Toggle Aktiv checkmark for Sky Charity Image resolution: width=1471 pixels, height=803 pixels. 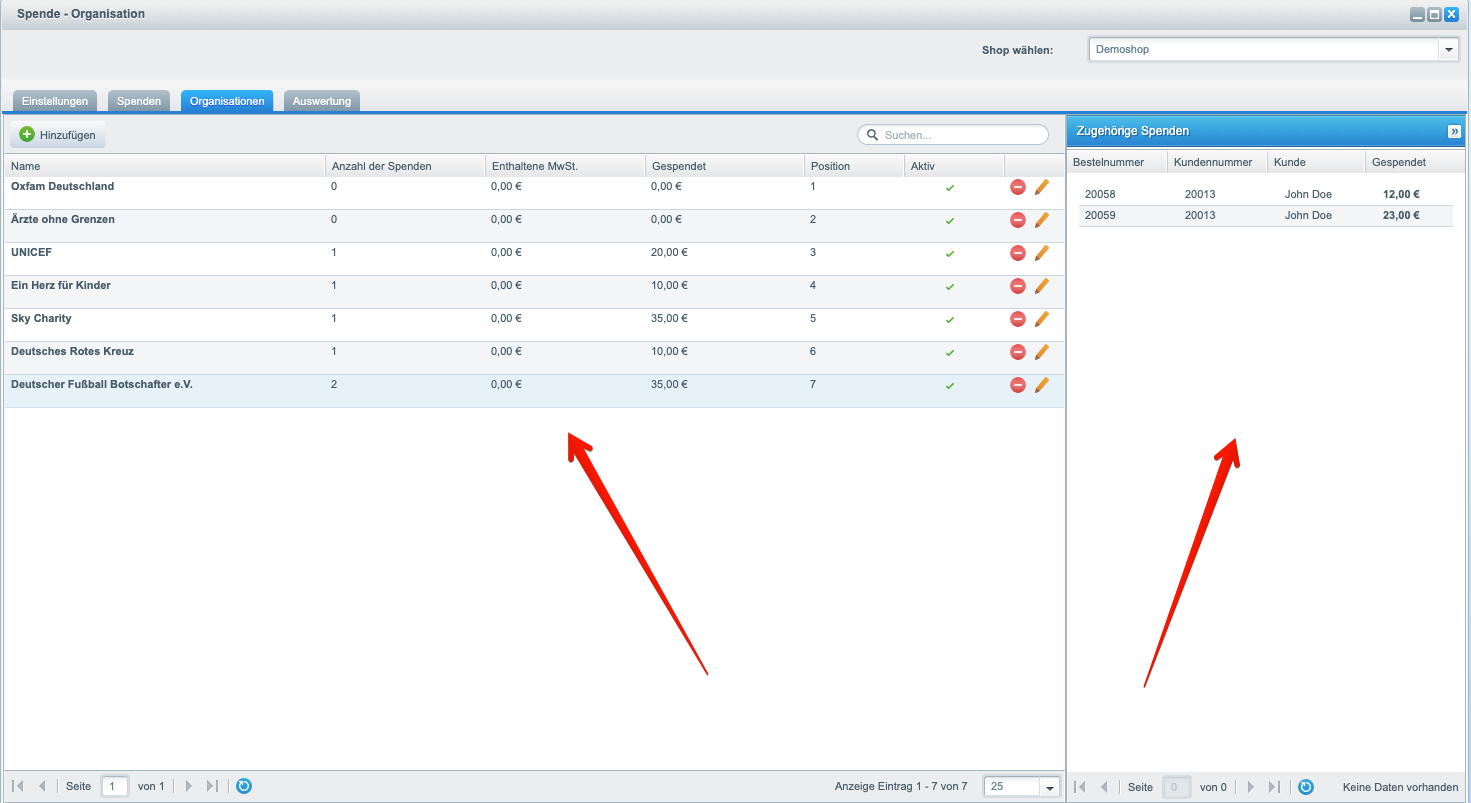(950, 320)
